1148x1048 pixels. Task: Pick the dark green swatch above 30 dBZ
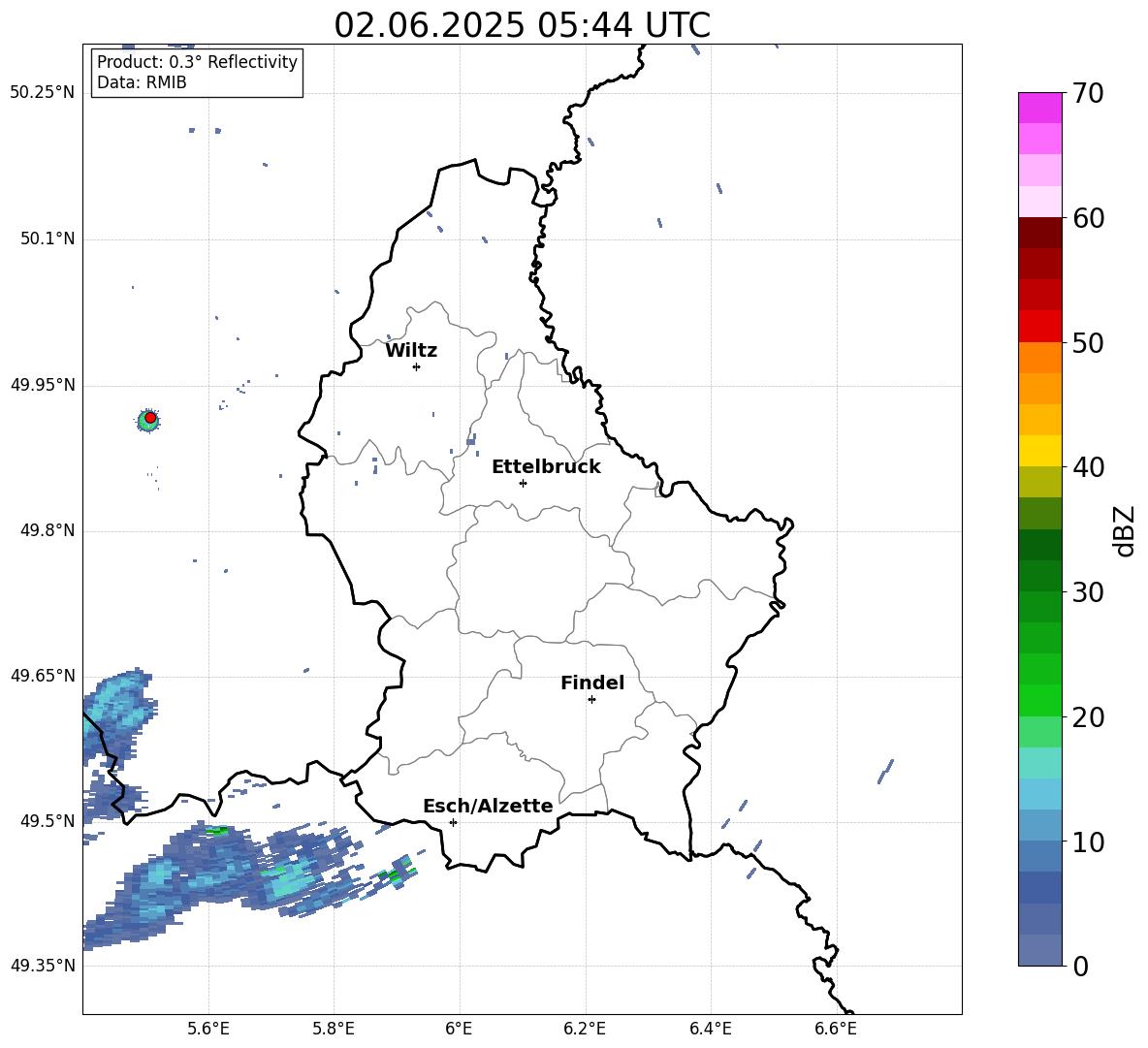(x=1040, y=575)
